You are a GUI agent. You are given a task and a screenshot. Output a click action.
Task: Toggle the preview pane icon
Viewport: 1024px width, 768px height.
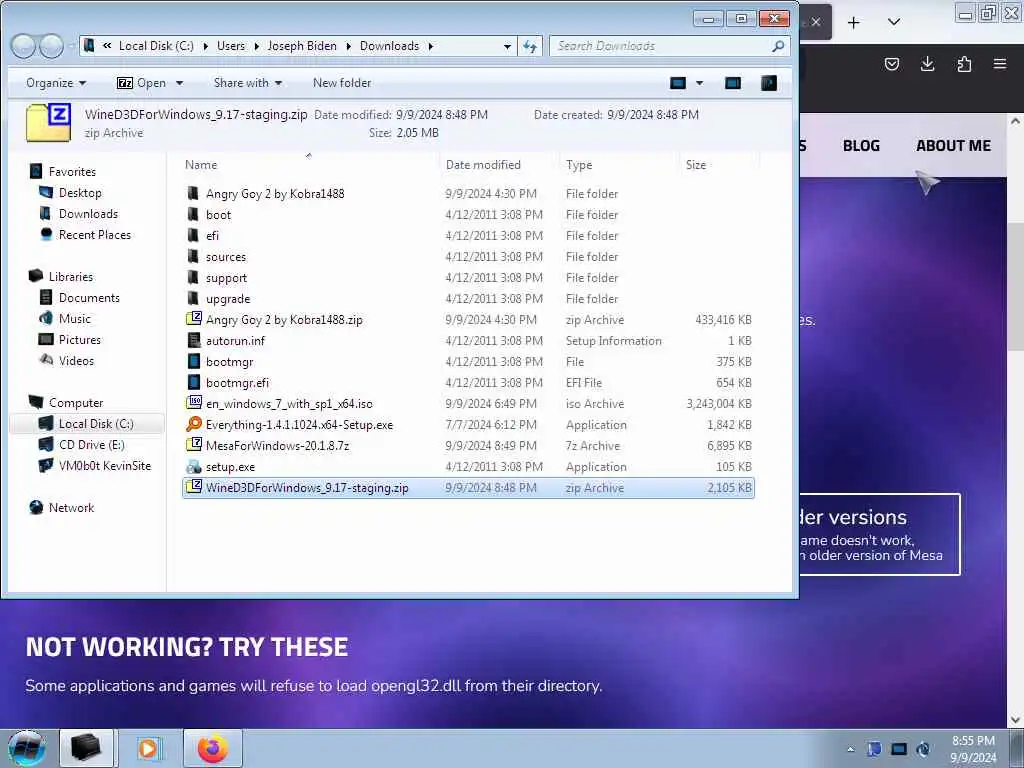pos(733,83)
